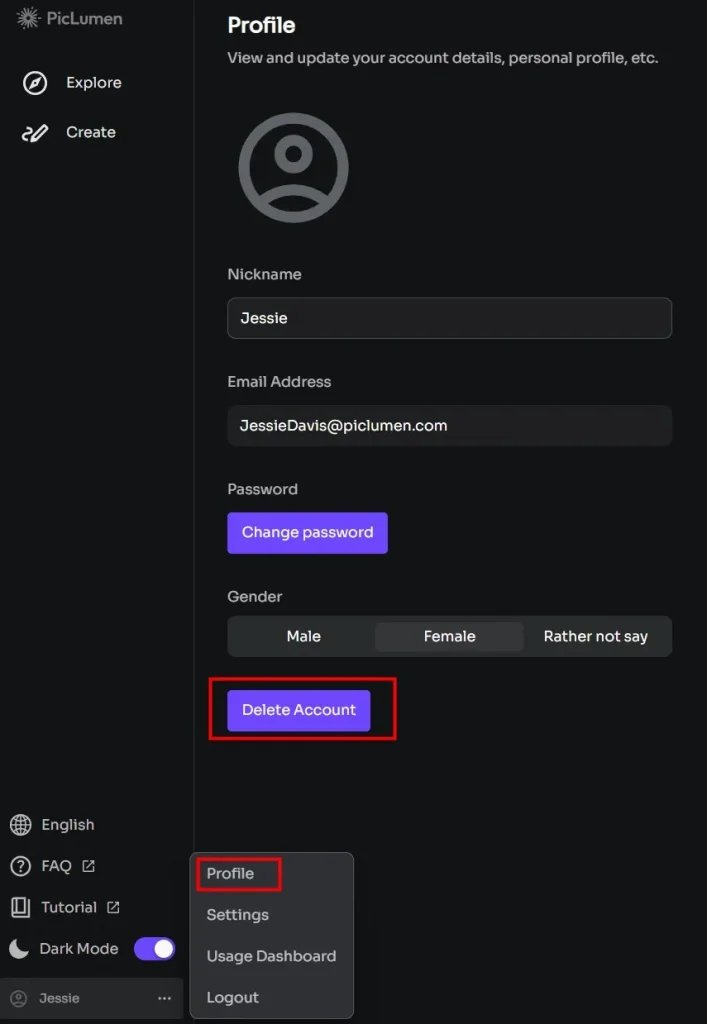Click the Tutorial book icon
The width and height of the screenshot is (707, 1024).
tap(20, 908)
